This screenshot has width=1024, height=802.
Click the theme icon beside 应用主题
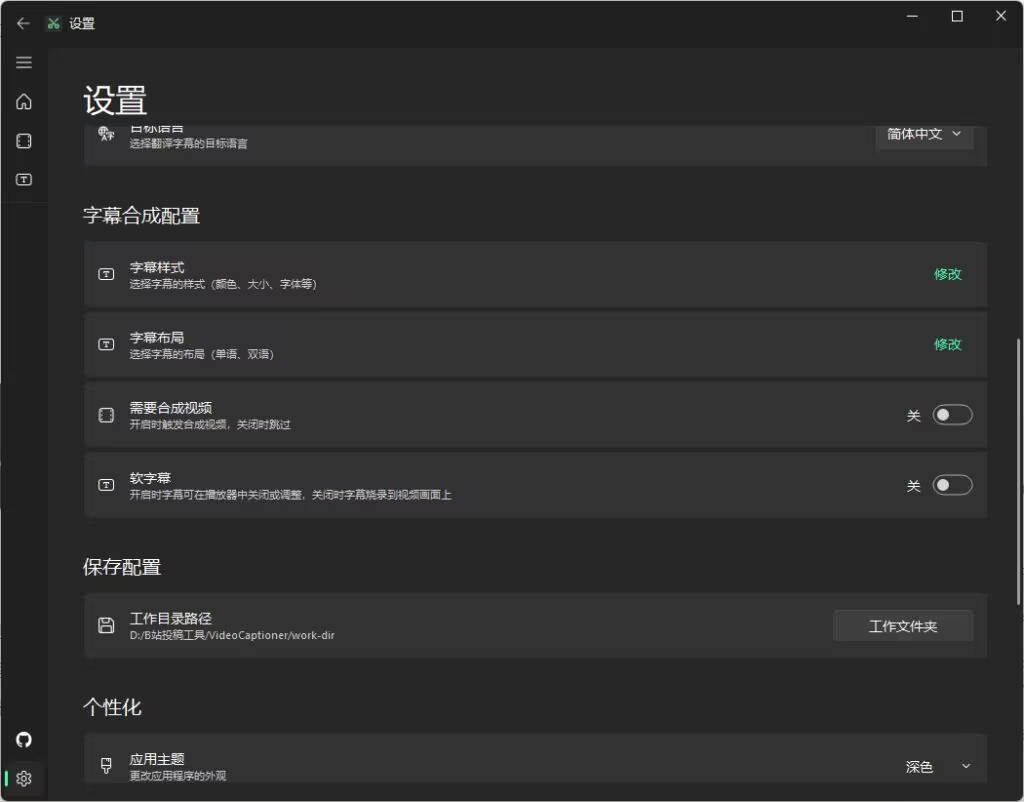pyautogui.click(x=106, y=765)
